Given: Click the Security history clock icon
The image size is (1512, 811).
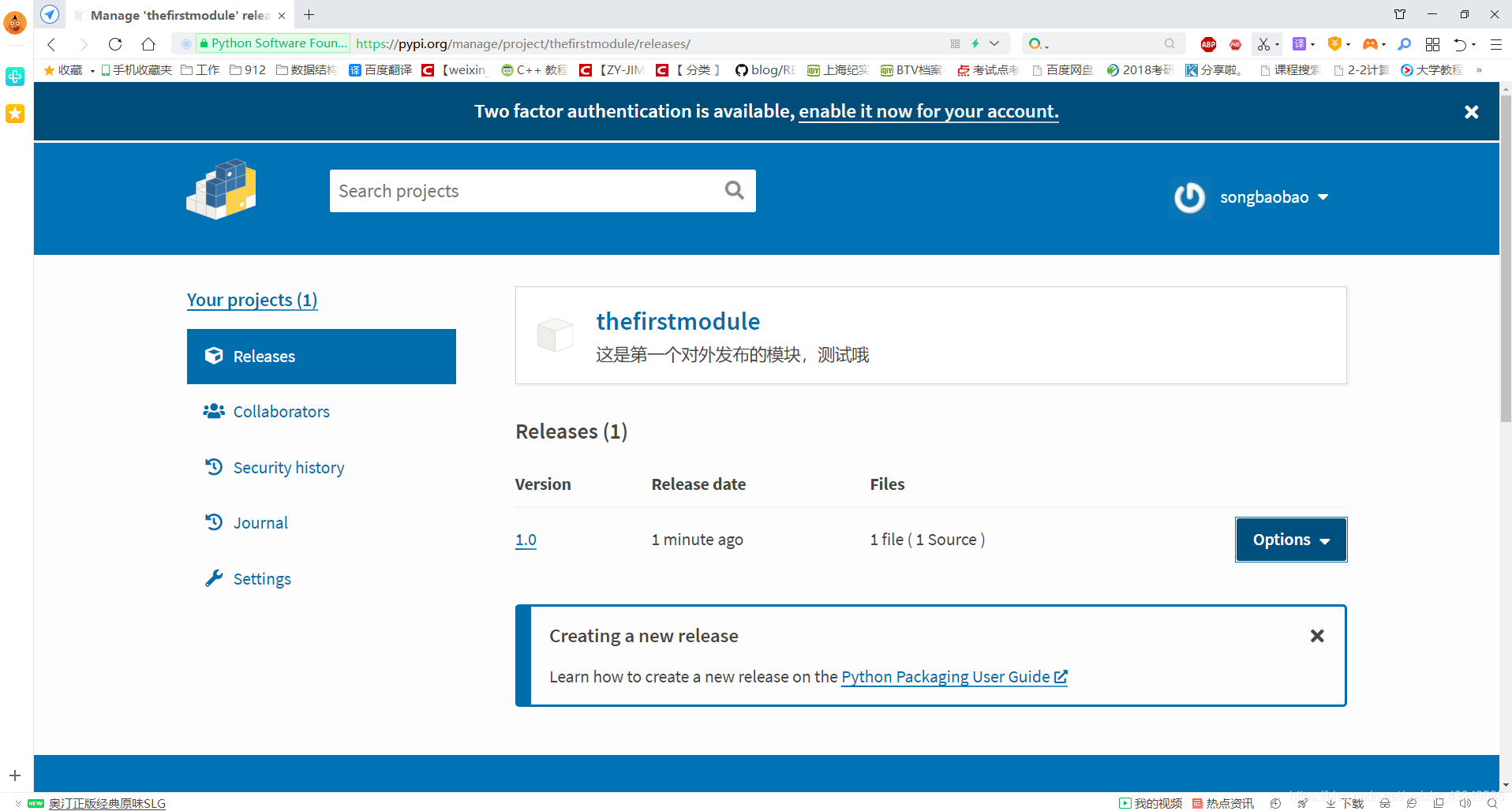Looking at the screenshot, I should pos(213,467).
